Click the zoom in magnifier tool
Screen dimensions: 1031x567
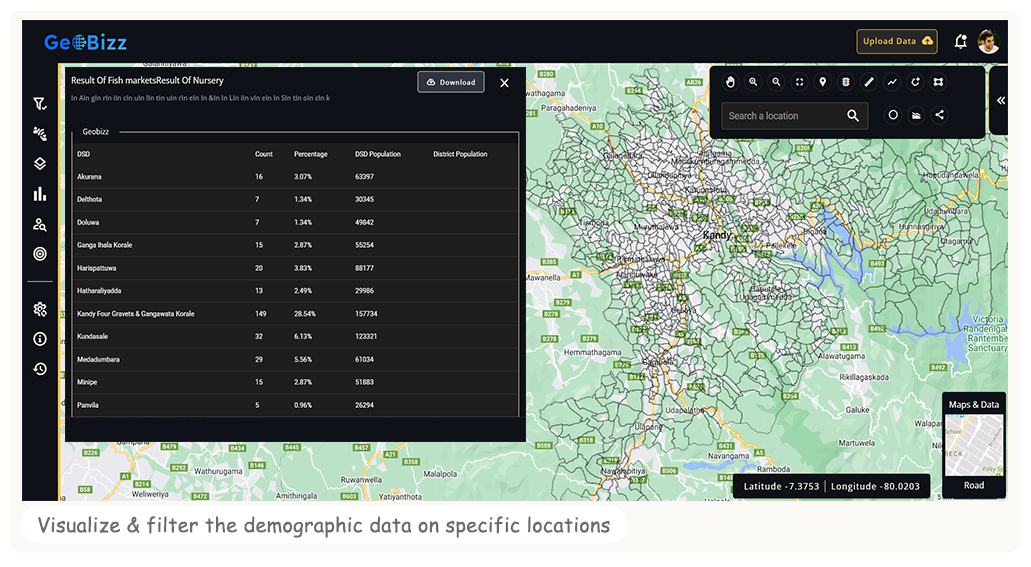click(754, 82)
